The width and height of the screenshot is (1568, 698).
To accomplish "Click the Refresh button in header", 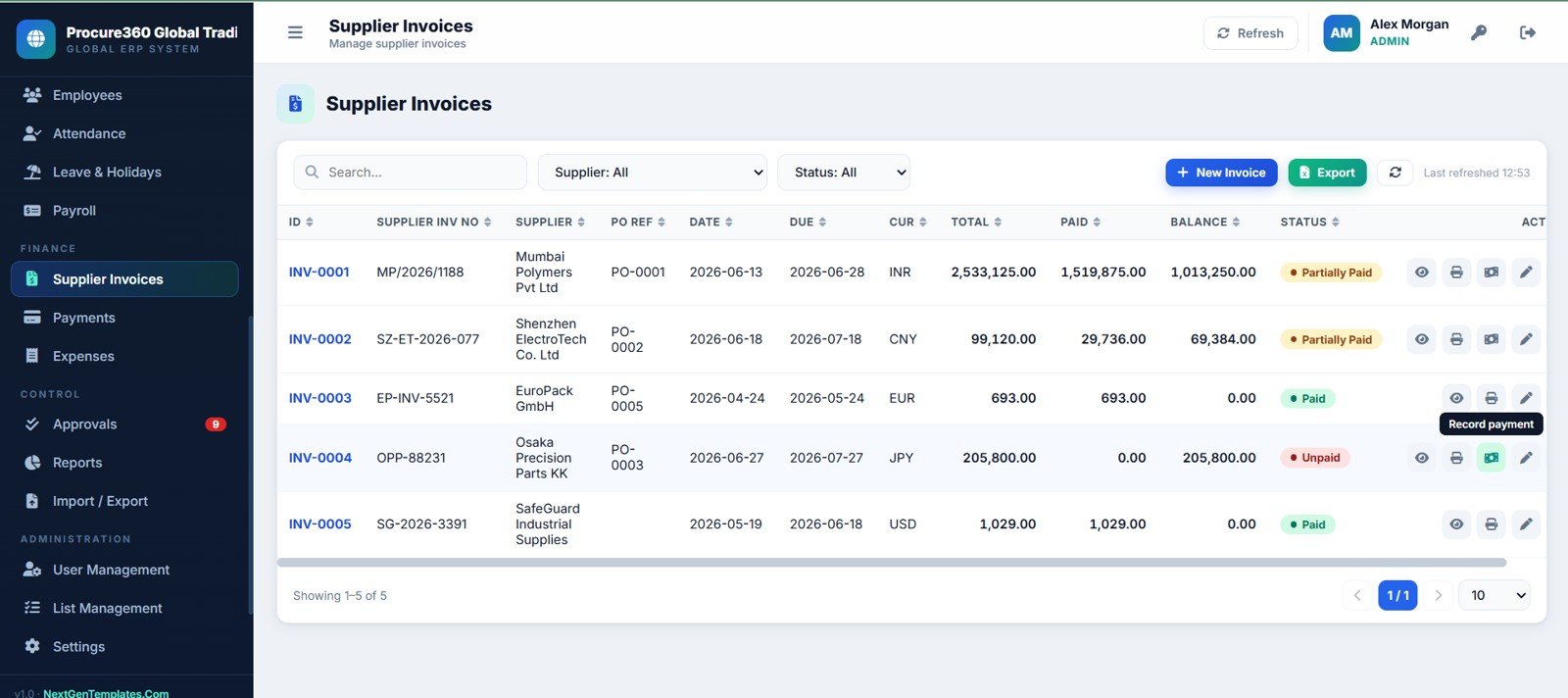I will [x=1250, y=33].
